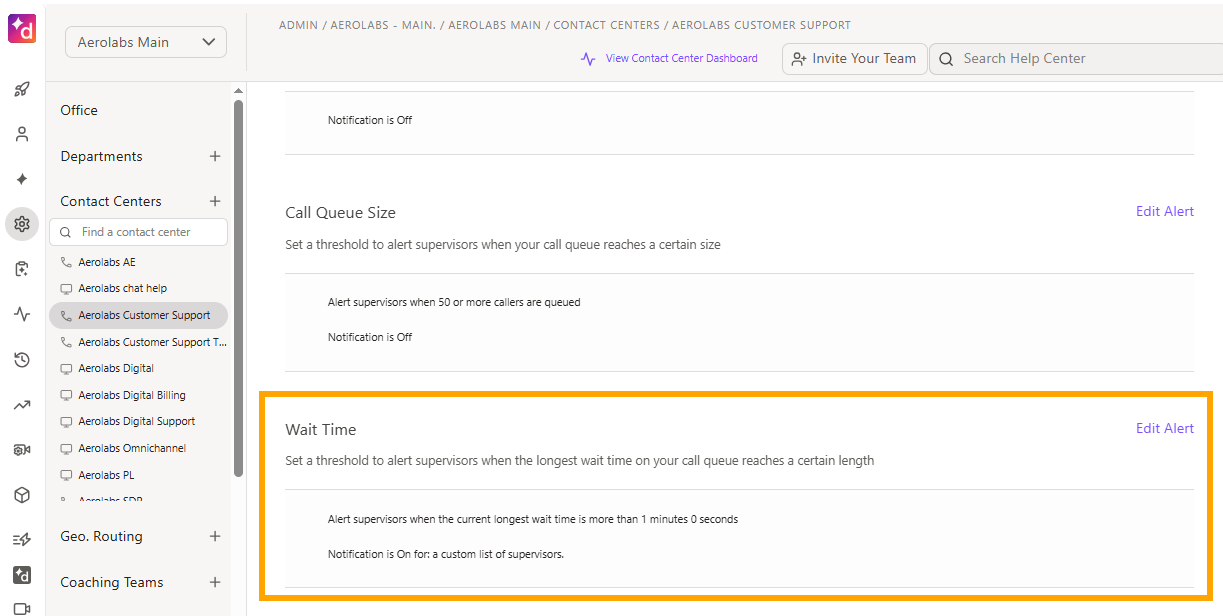Open the person icon in left rail

pos(22,134)
